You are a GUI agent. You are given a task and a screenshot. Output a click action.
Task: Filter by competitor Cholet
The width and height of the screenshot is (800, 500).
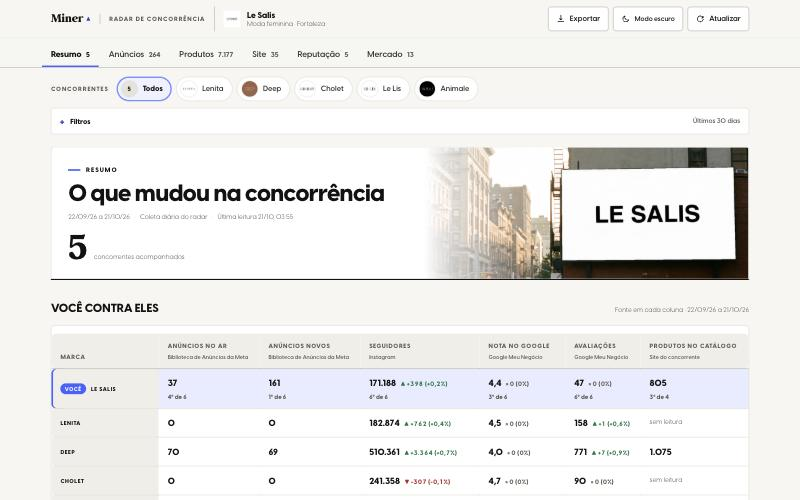tap(323, 89)
